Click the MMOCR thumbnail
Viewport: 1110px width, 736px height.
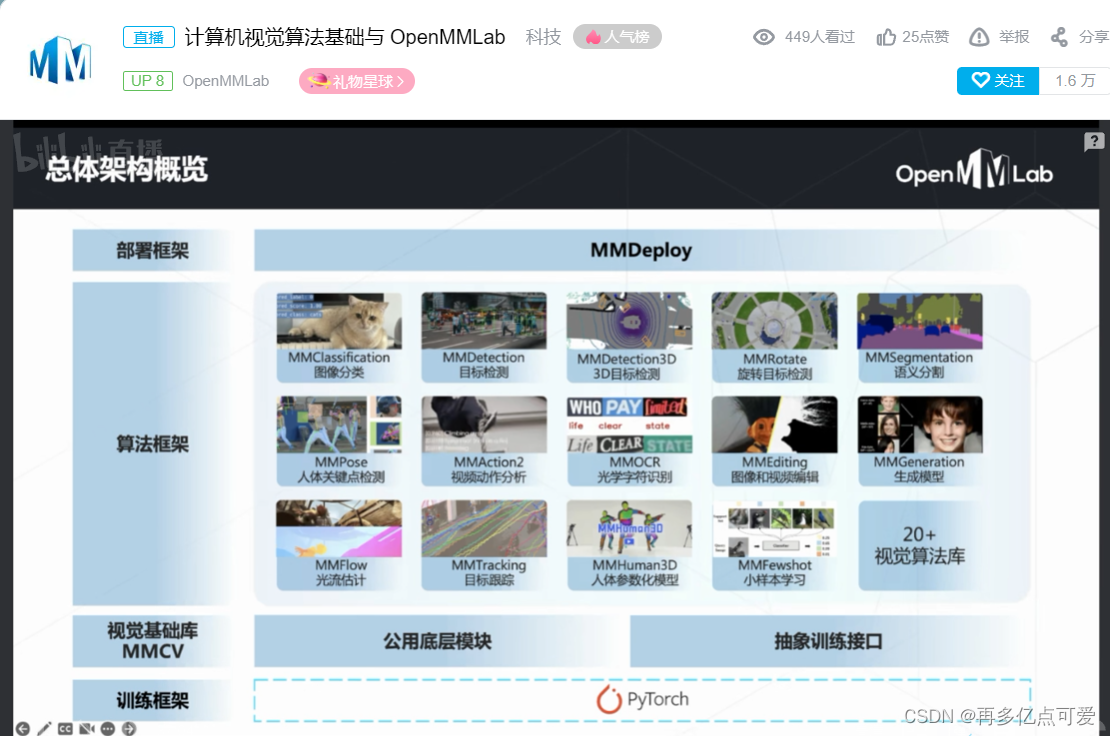pyautogui.click(x=629, y=425)
